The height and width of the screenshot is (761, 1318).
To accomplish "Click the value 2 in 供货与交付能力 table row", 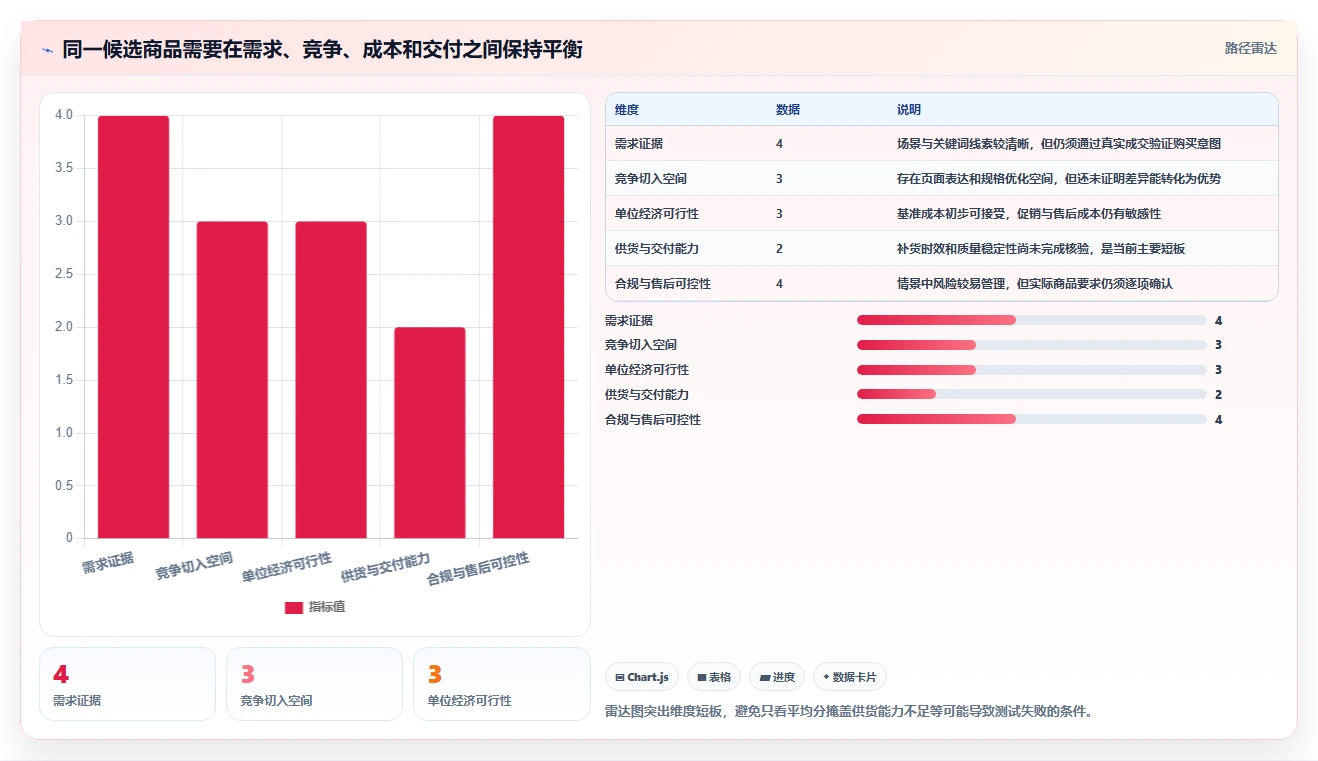I will pos(779,249).
